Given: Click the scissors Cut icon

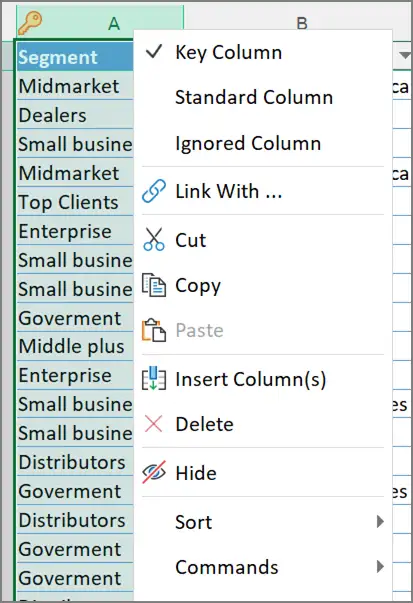Looking at the screenshot, I should (154, 239).
